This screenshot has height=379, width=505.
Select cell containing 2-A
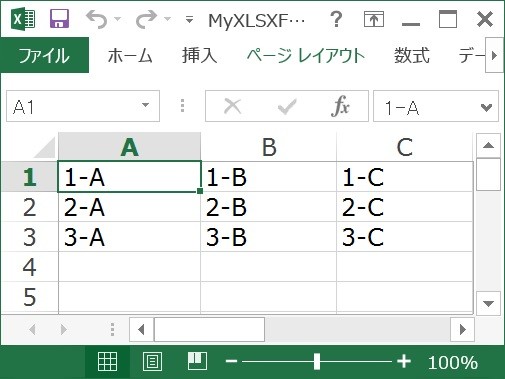[129, 207]
